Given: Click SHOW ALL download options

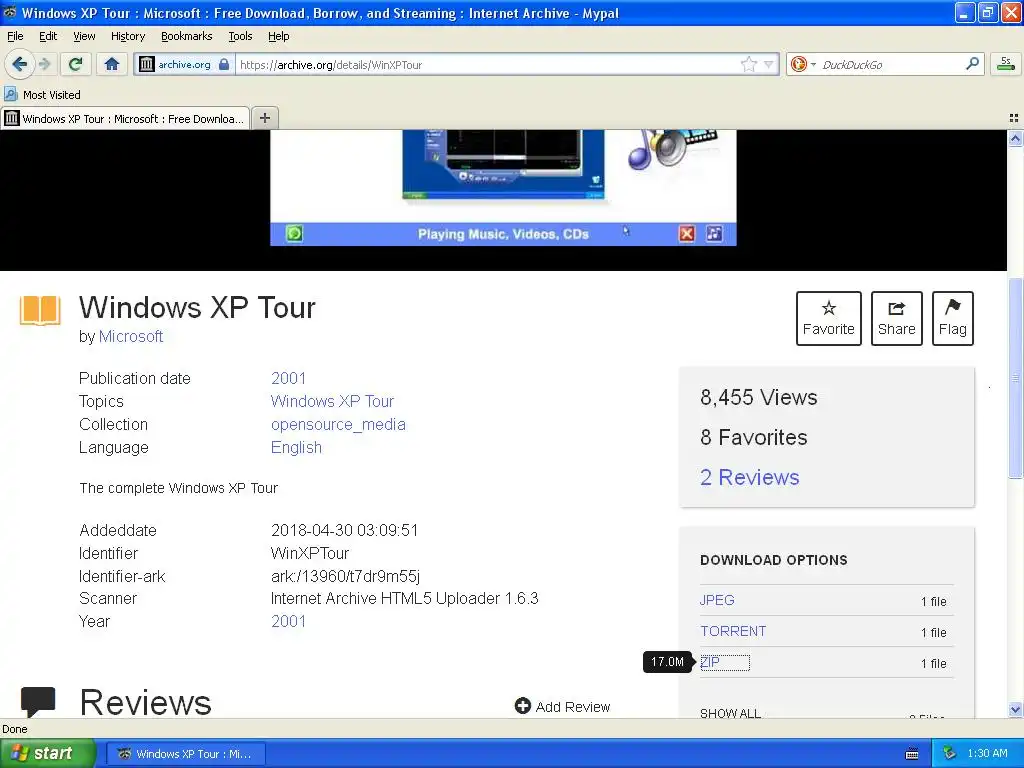Looking at the screenshot, I should [730, 712].
